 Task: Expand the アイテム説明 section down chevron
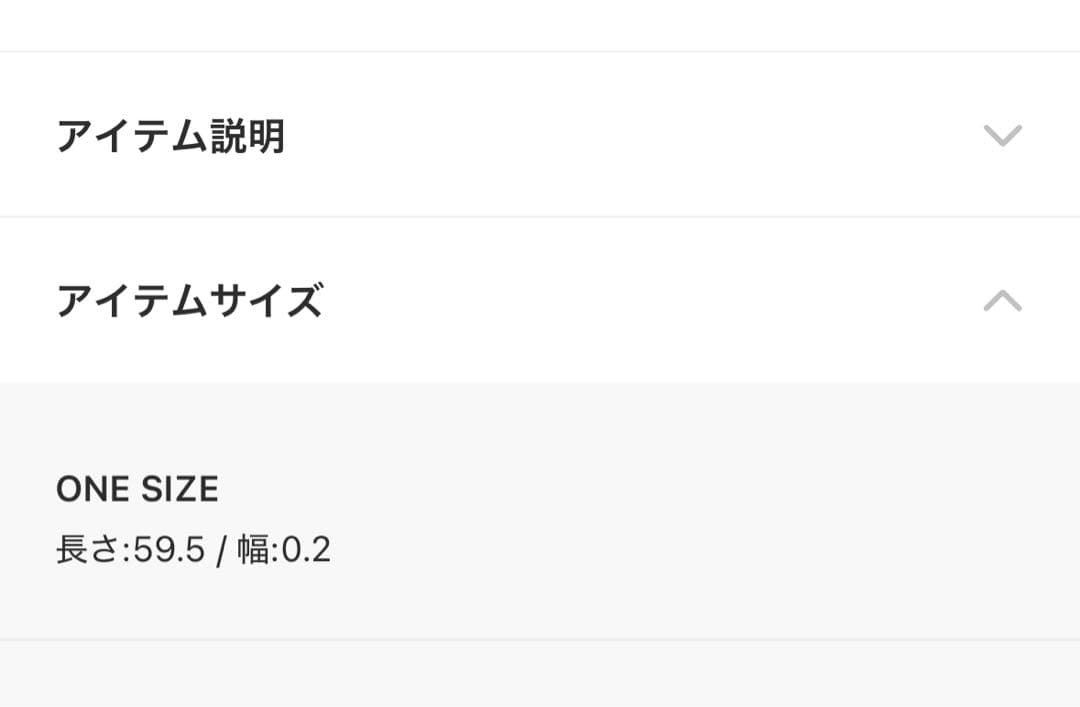coord(1002,135)
